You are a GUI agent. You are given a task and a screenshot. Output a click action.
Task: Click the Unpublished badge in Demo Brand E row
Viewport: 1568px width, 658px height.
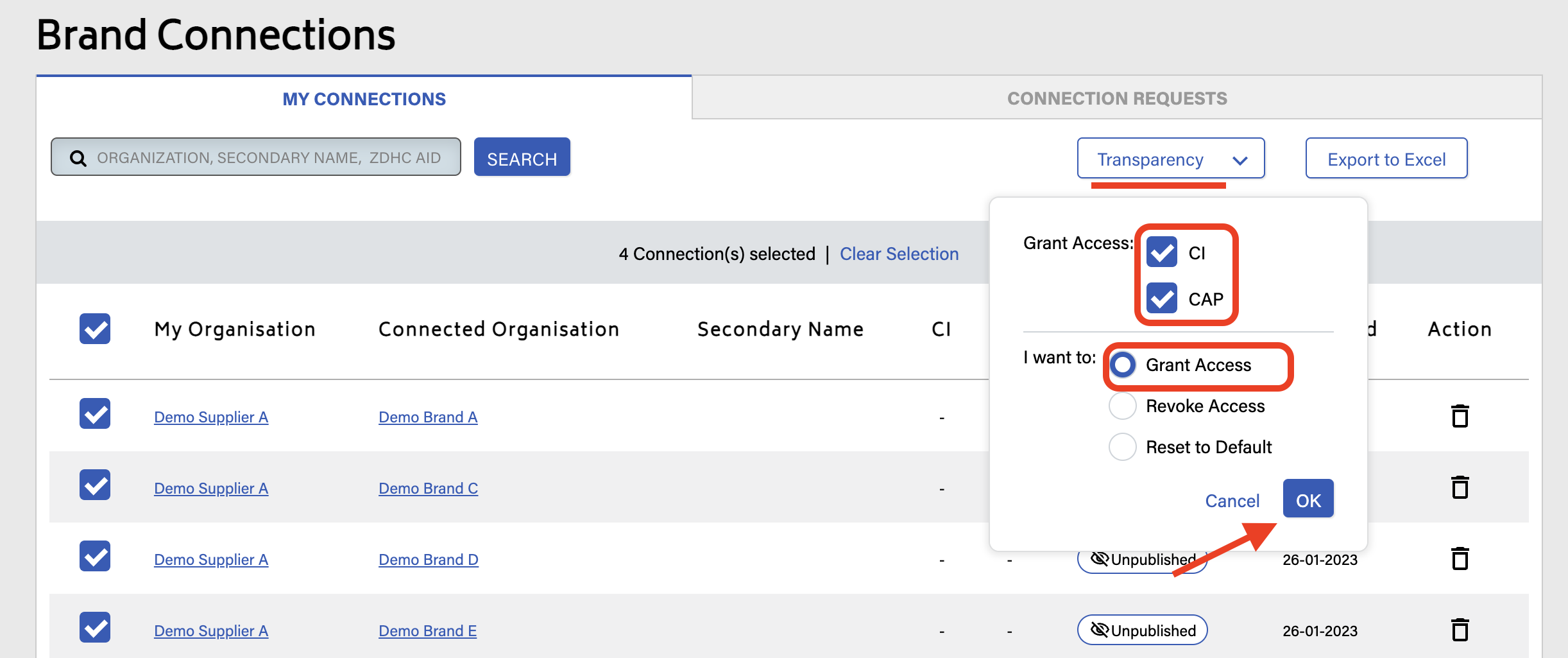[1142, 630]
